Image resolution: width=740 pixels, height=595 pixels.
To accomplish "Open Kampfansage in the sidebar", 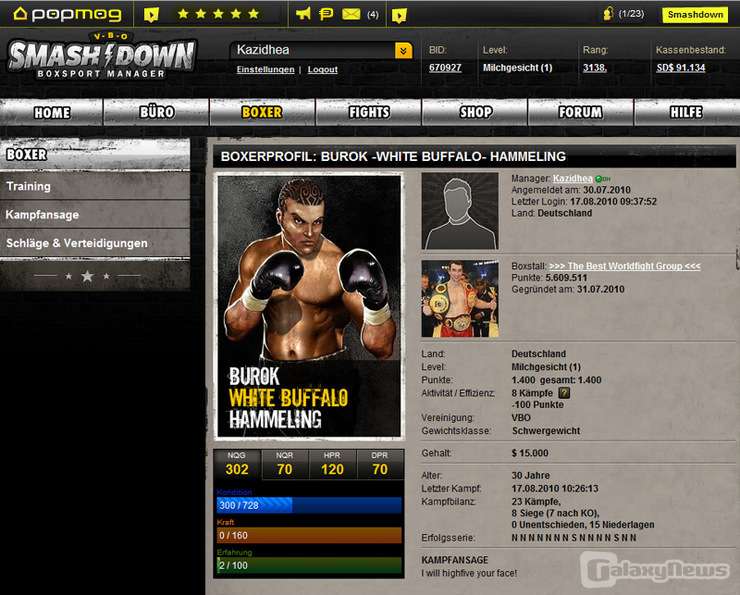I will (95, 215).
